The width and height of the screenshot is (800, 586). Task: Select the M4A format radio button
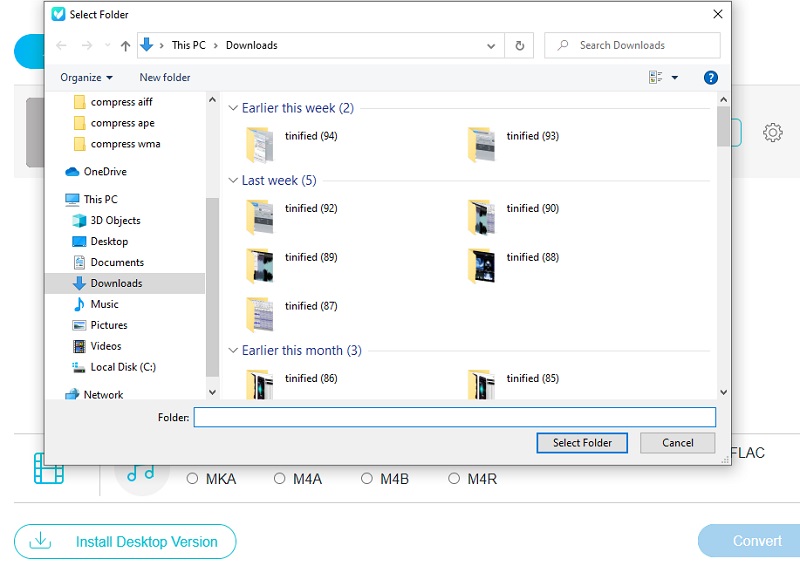coord(280,479)
